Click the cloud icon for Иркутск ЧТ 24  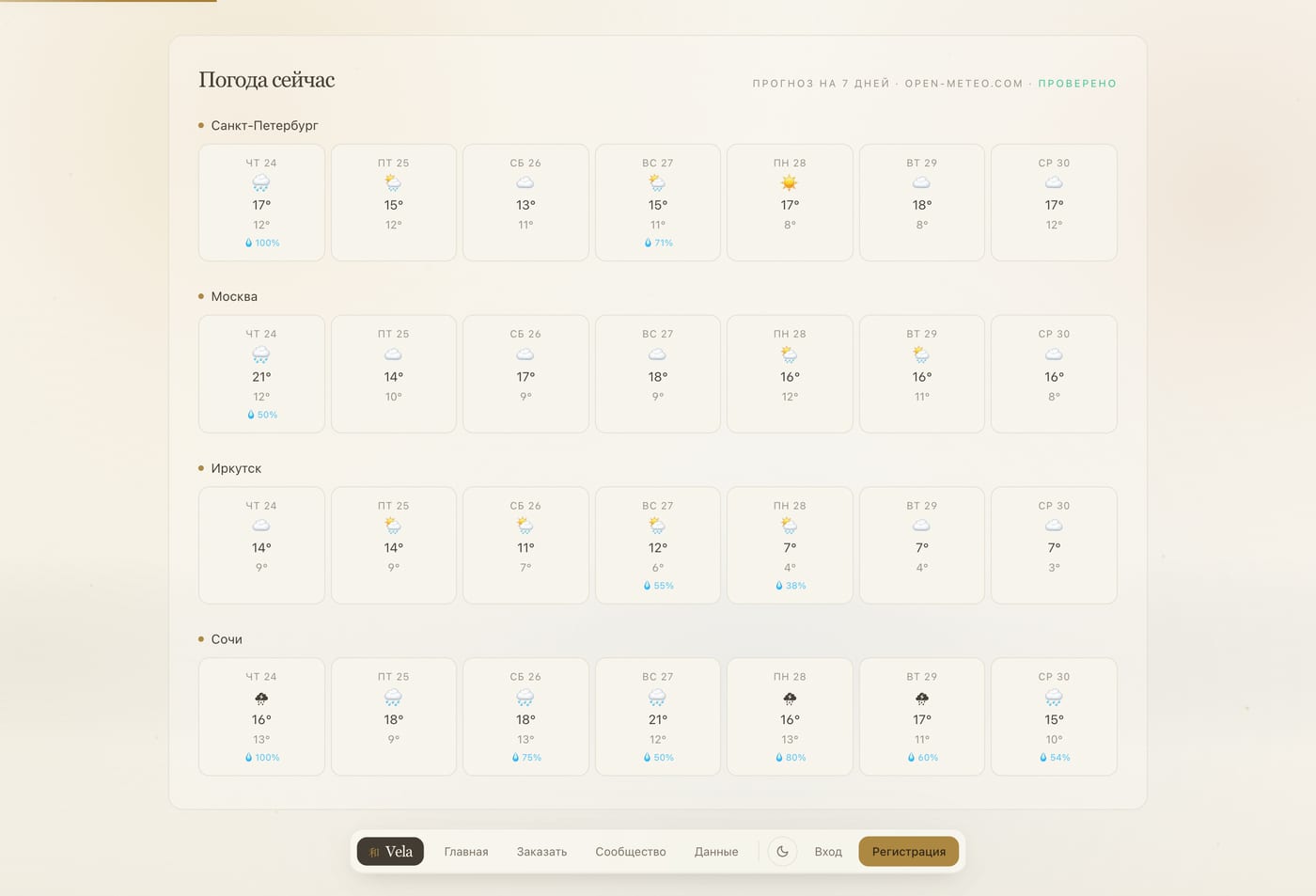pyautogui.click(x=261, y=526)
